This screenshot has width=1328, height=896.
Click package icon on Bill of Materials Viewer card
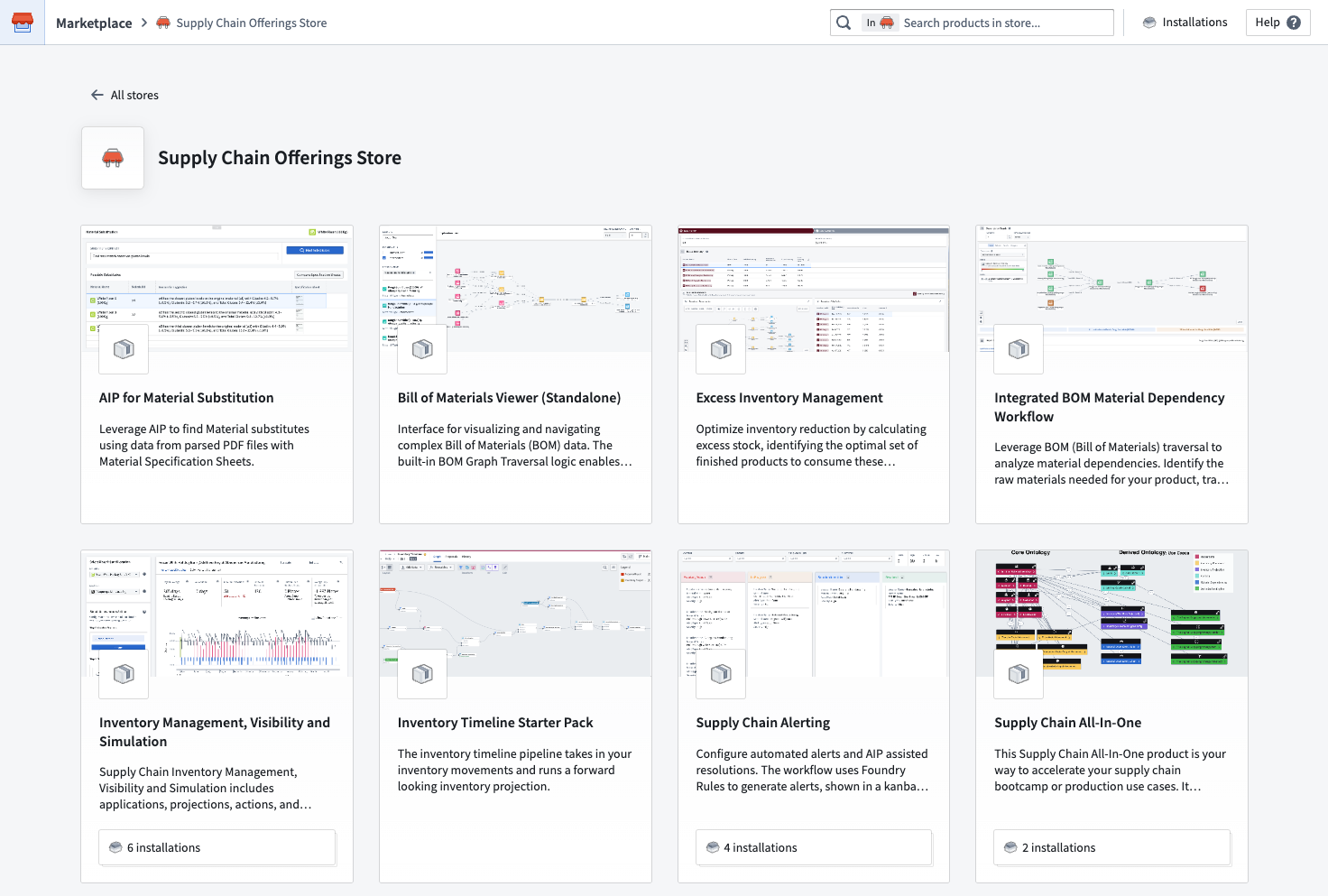[422, 349]
